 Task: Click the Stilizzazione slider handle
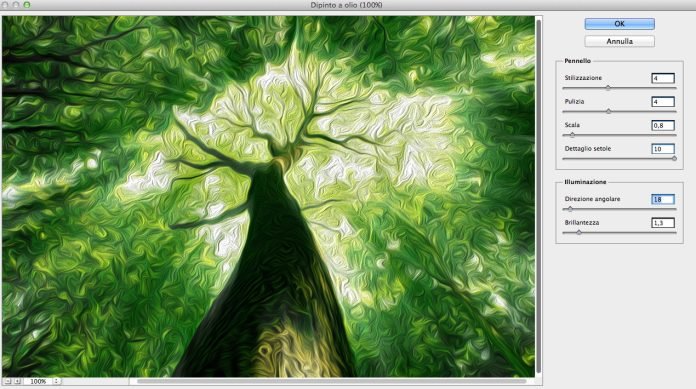(x=608, y=88)
